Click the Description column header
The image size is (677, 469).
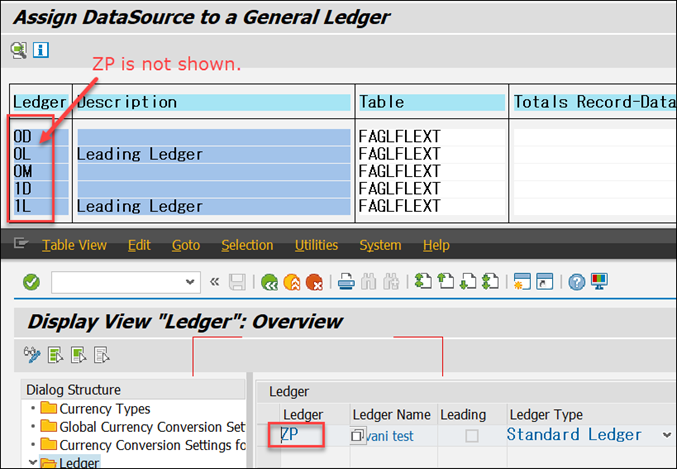214,102
